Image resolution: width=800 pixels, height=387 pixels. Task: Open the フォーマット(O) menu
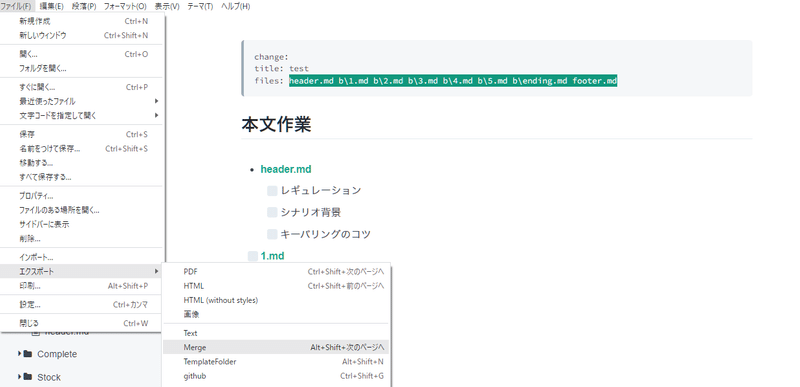(x=125, y=7)
